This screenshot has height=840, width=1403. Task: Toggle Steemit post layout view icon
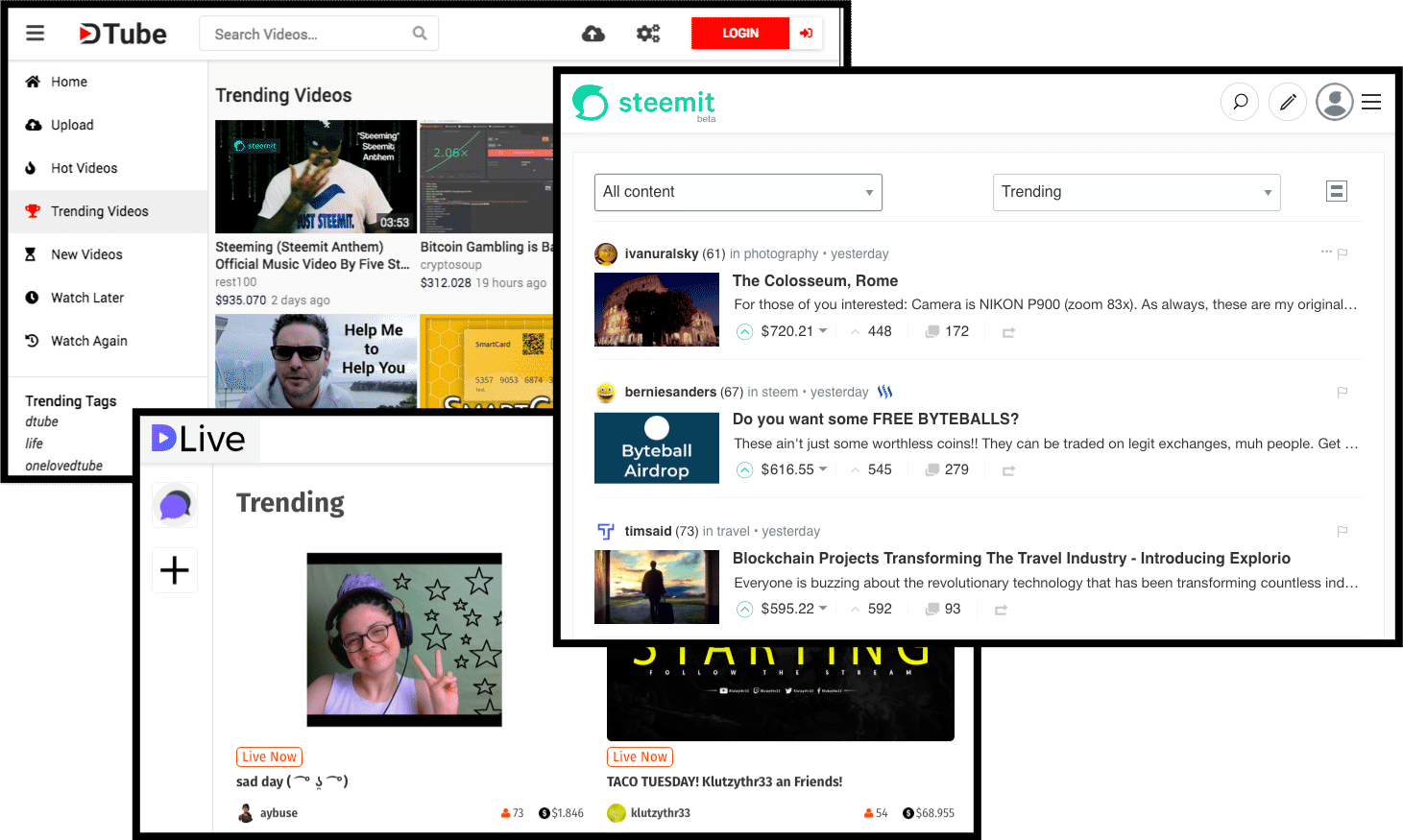point(1336,191)
